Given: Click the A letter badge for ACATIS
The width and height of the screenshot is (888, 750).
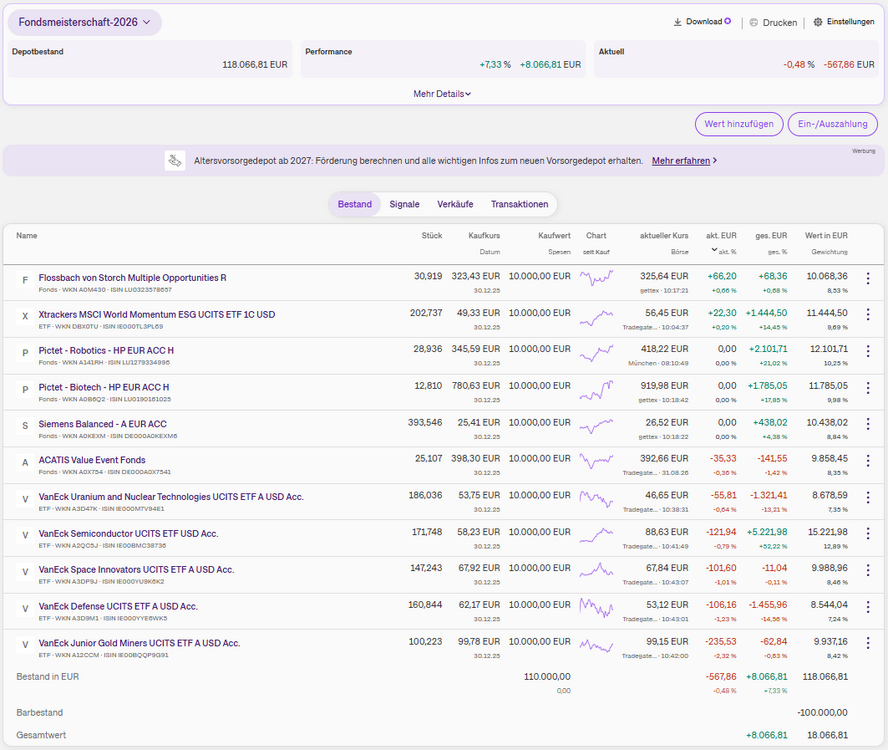Looking at the screenshot, I should coord(25,462).
